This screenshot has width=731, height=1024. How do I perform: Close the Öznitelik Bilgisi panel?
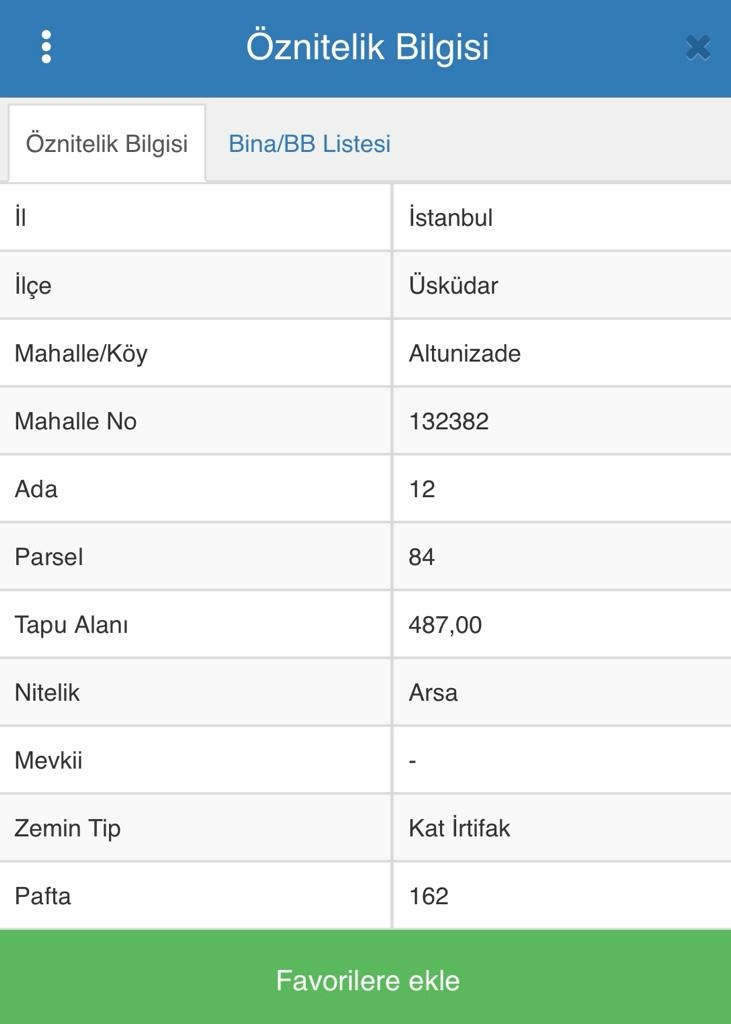[697, 47]
